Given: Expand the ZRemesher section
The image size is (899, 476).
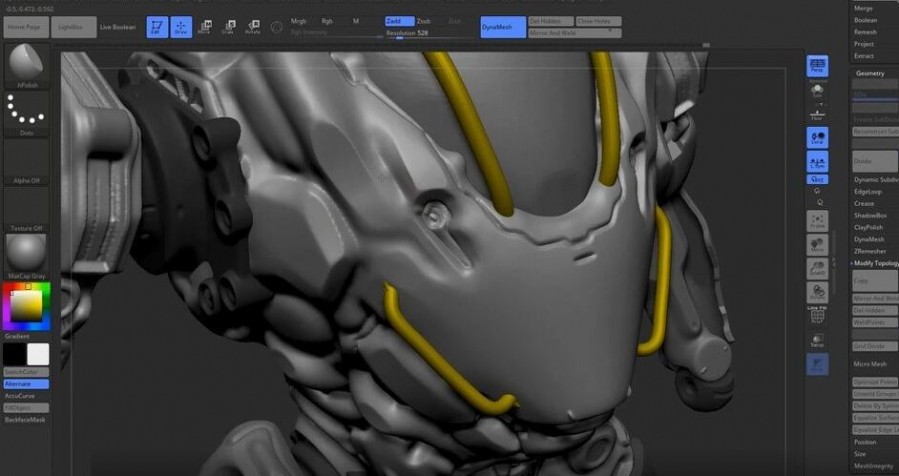Looking at the screenshot, I should point(870,251).
